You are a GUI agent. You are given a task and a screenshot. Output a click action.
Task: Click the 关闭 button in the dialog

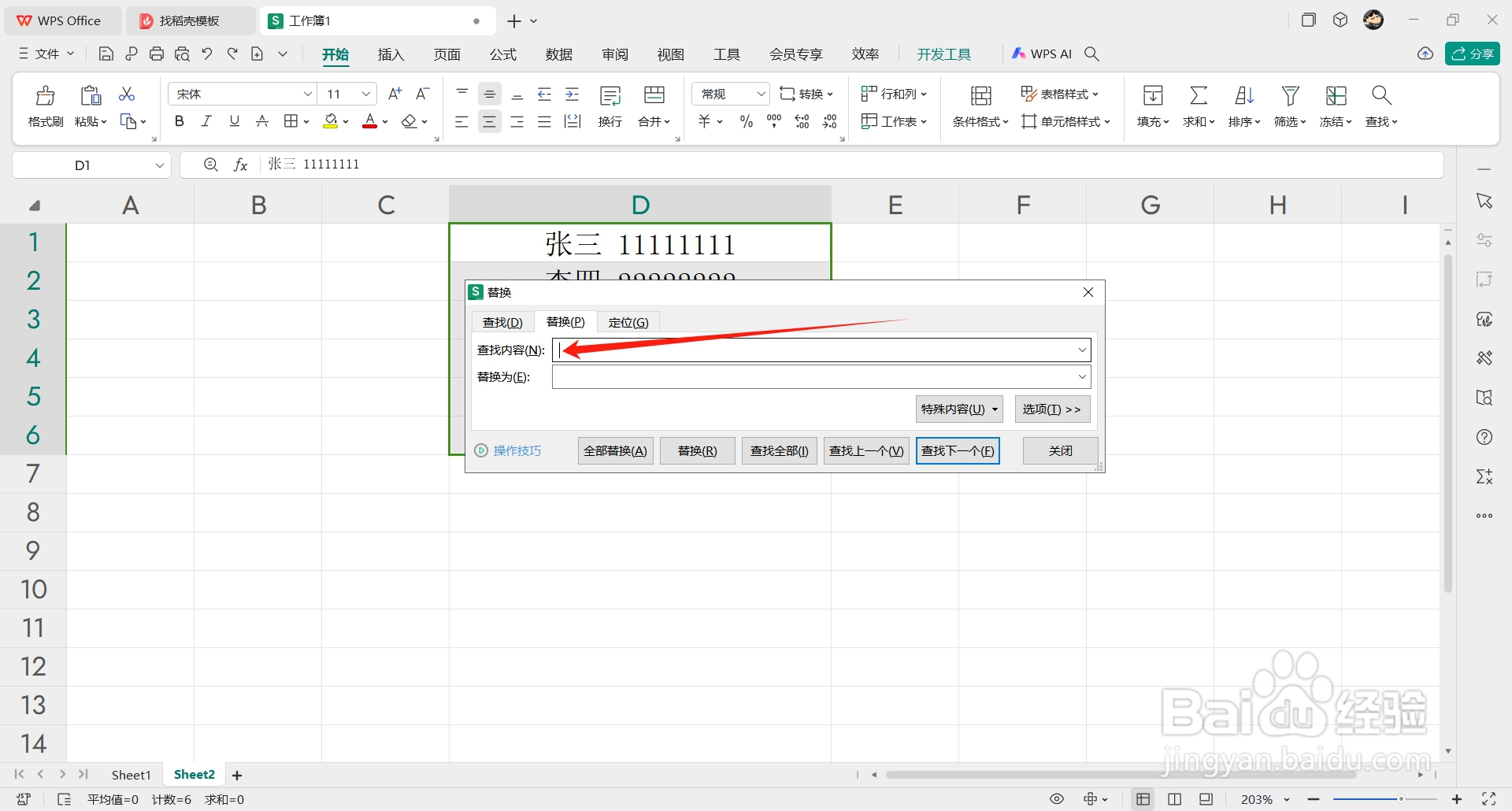(1061, 451)
